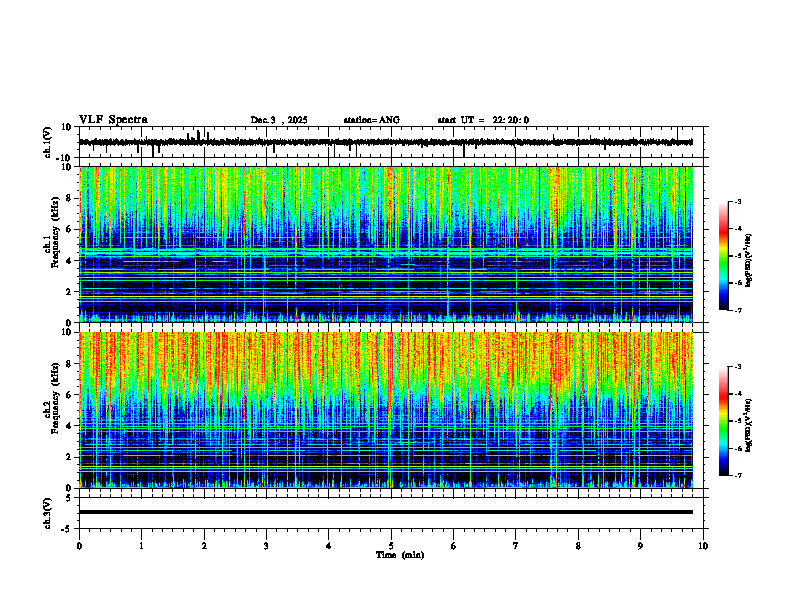Click the ch.1 spectrogram color bar
Viewport: 792px width, 612px height.
point(723,256)
